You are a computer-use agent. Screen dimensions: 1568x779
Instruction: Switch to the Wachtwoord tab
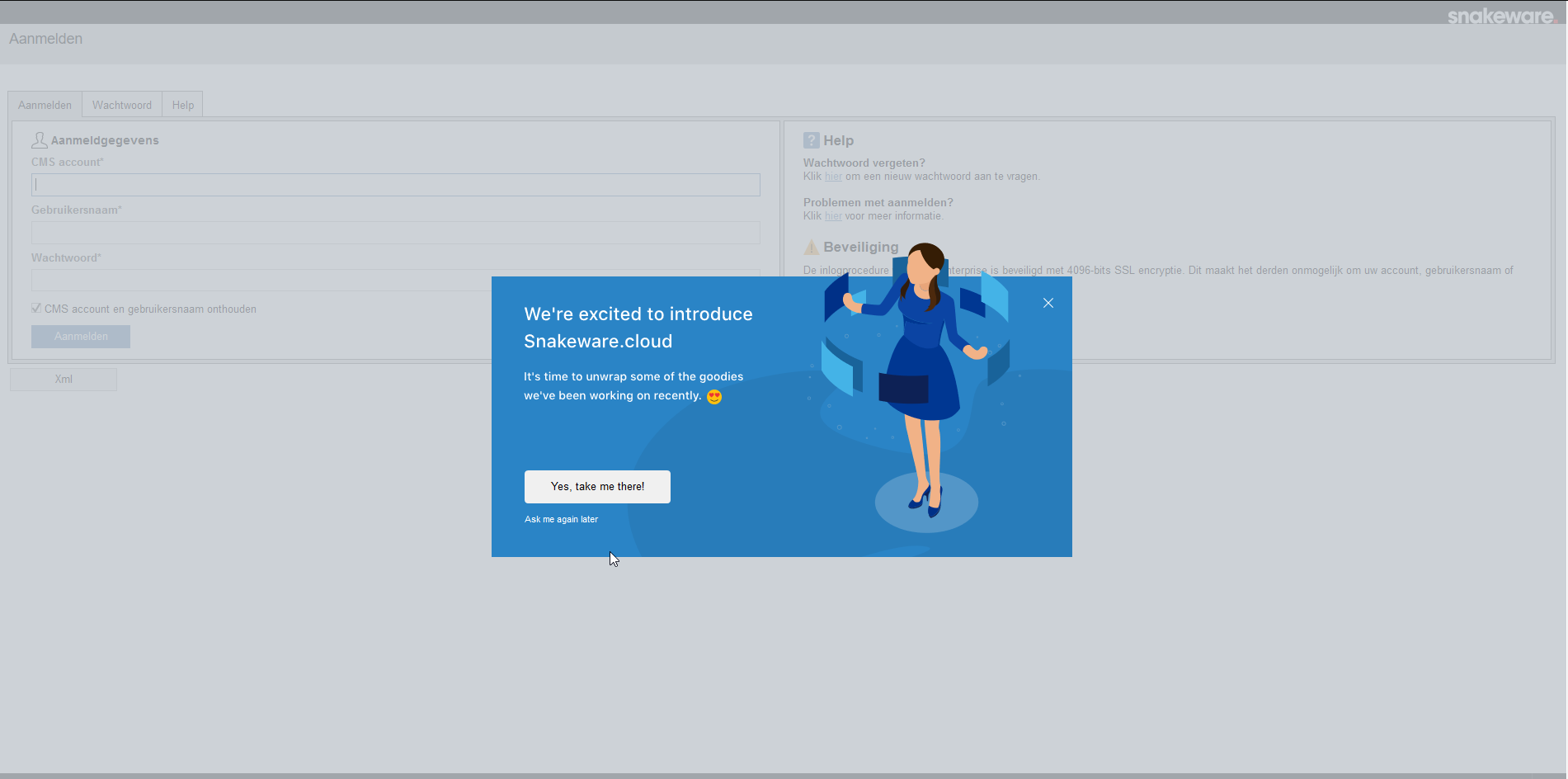122,105
